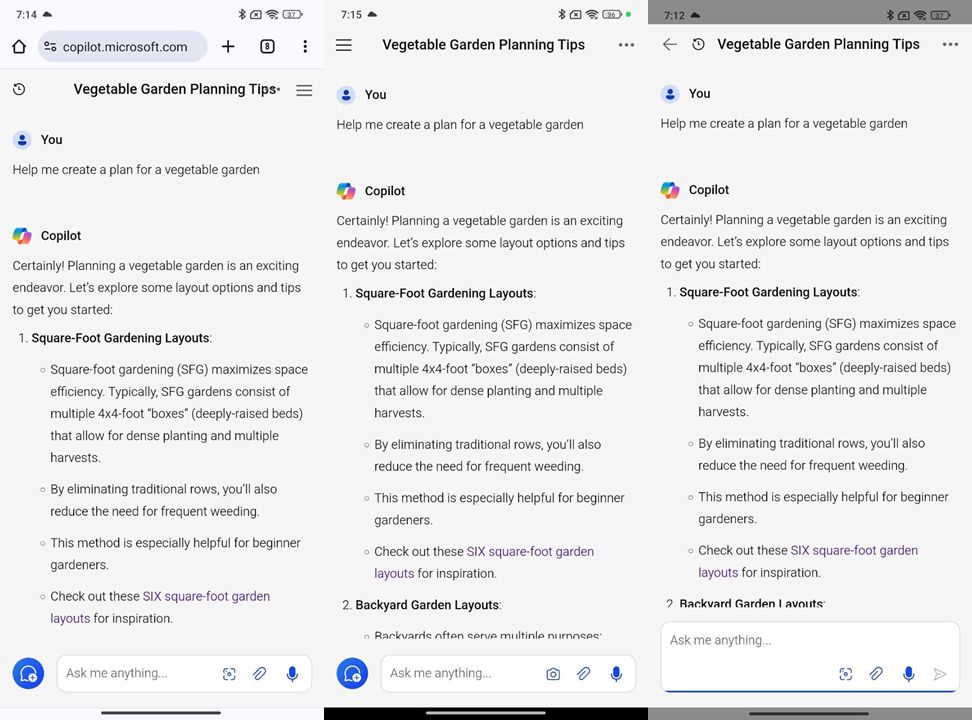
Task: Open history clock icon in right screen header
Action: (699, 45)
